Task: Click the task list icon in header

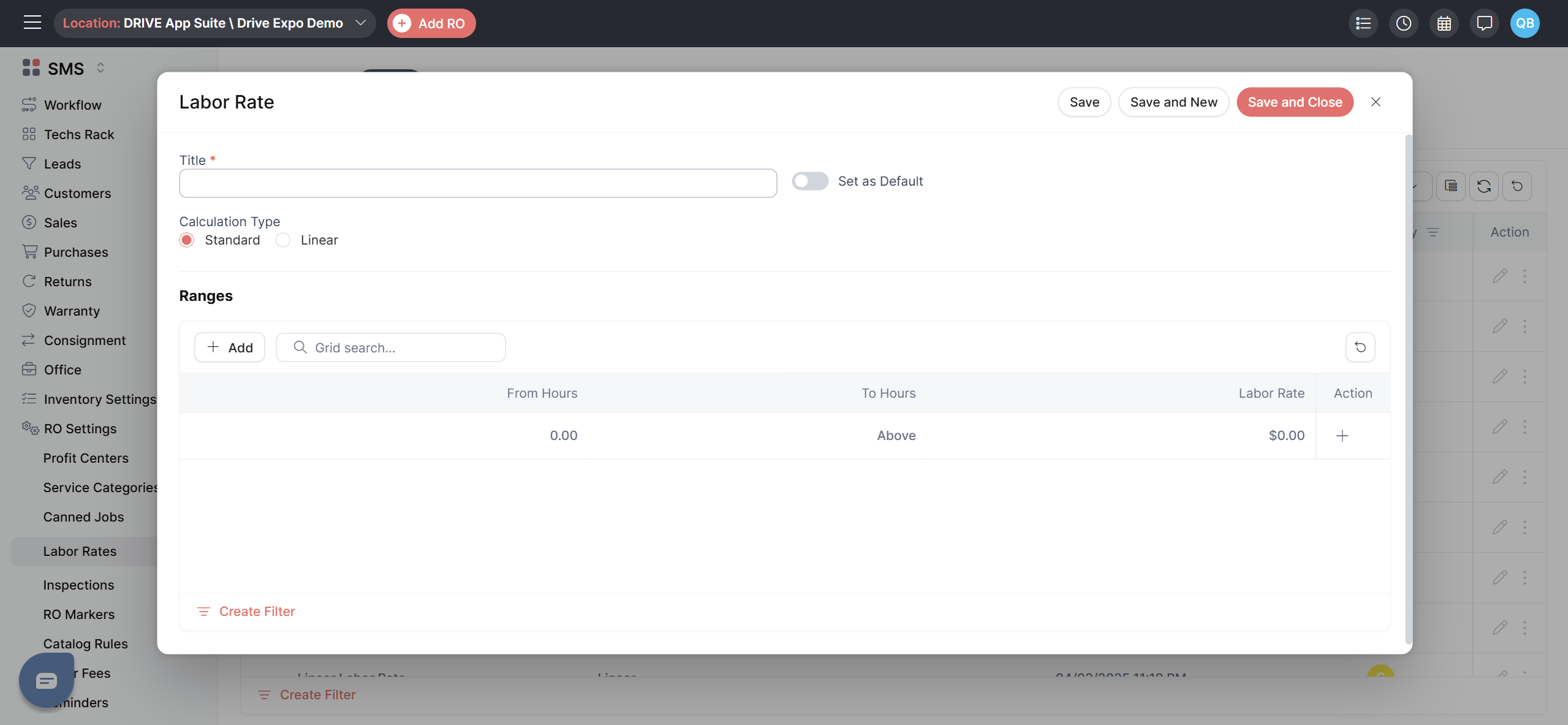Action: coord(1363,23)
